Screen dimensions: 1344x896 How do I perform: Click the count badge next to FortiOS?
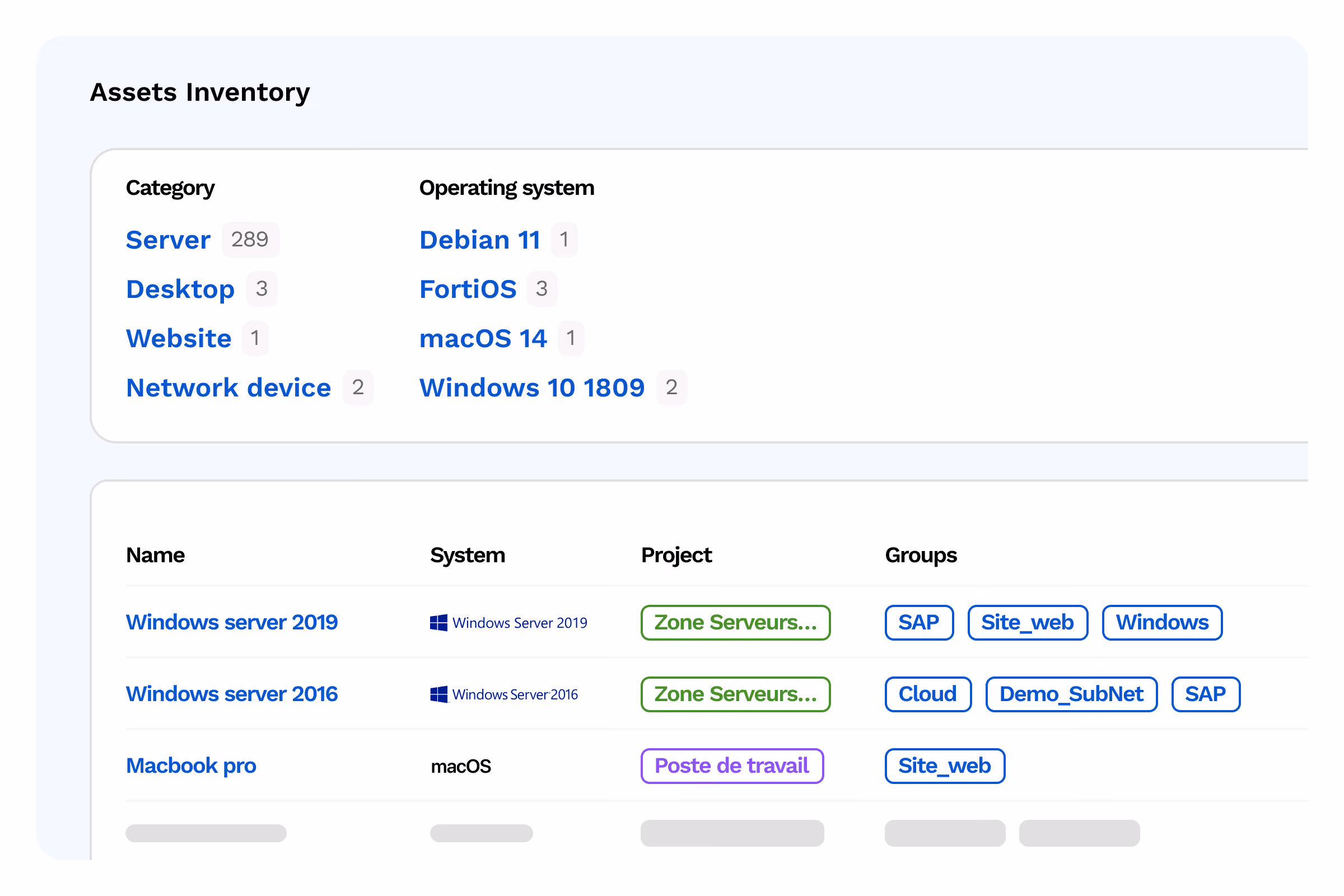coord(541,289)
